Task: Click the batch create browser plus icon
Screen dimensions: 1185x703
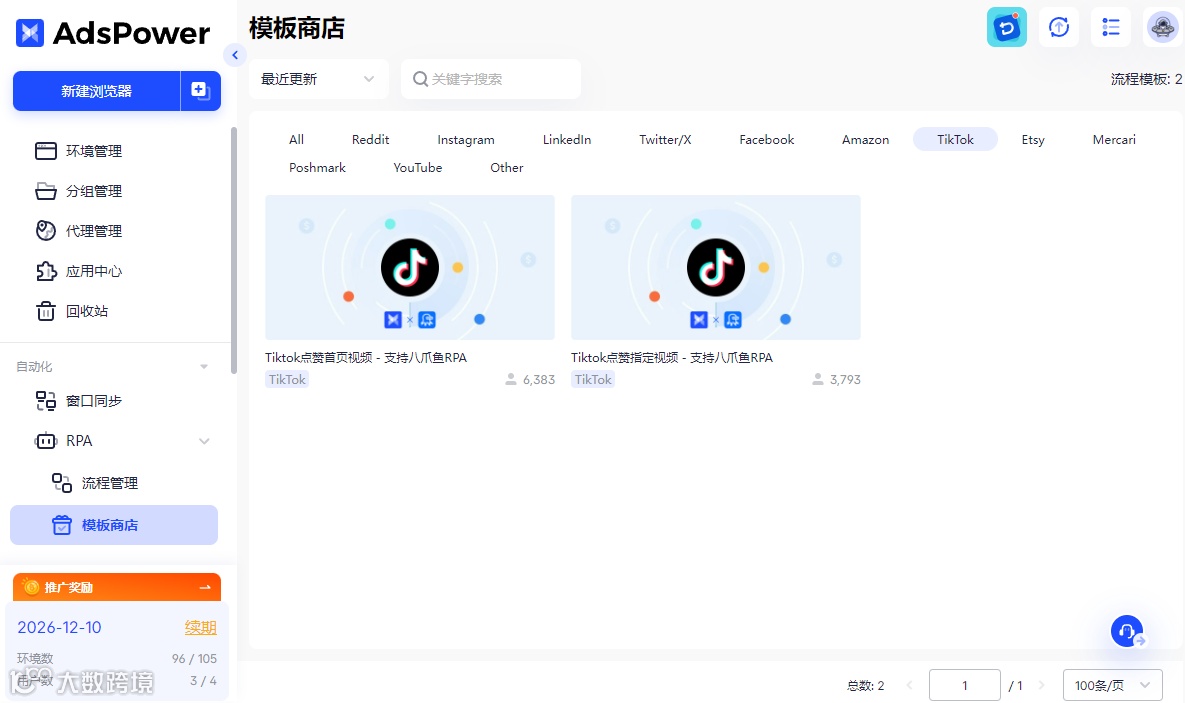Action: click(x=200, y=91)
